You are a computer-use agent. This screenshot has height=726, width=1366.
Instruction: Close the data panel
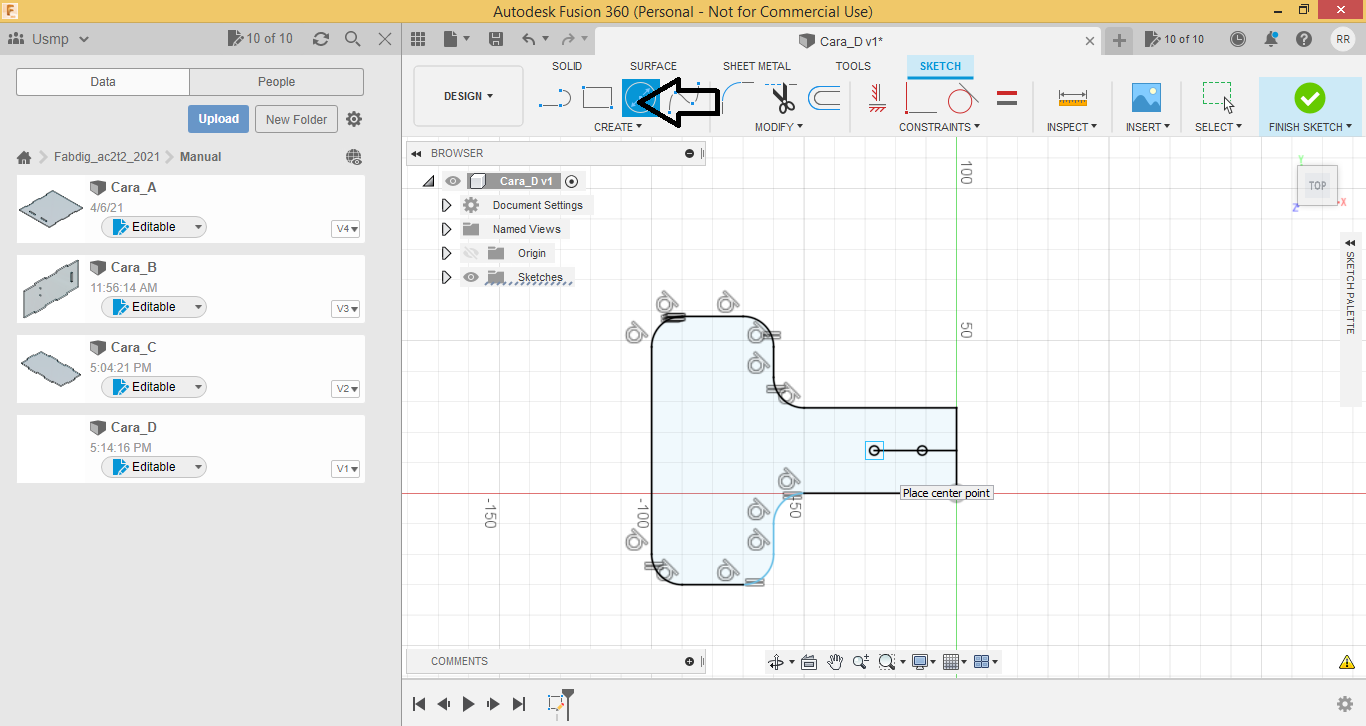point(385,39)
